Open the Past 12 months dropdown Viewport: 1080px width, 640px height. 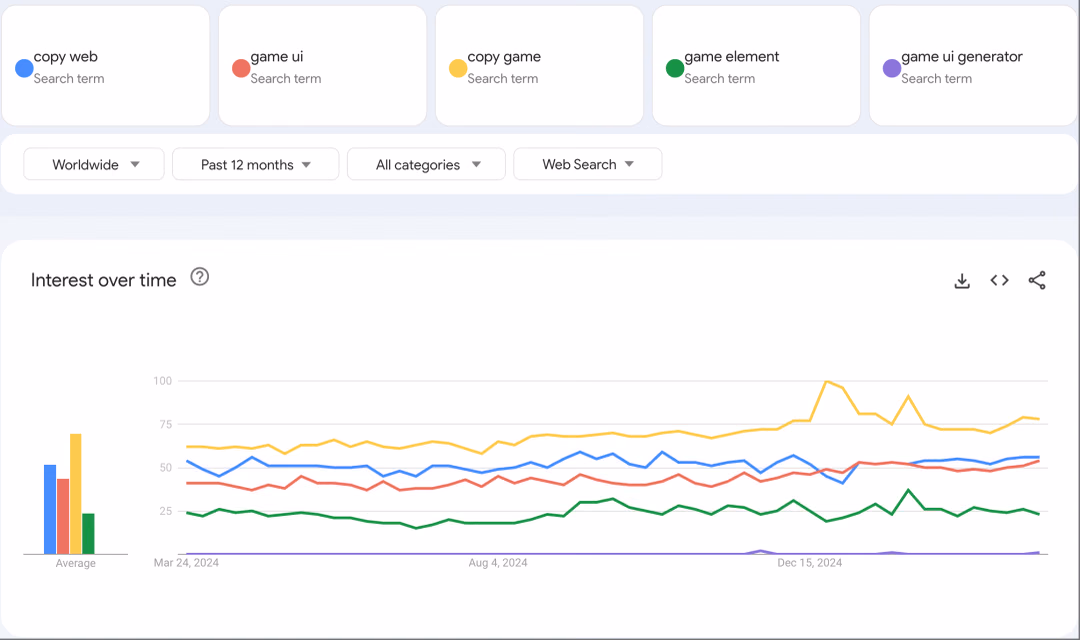coord(256,164)
